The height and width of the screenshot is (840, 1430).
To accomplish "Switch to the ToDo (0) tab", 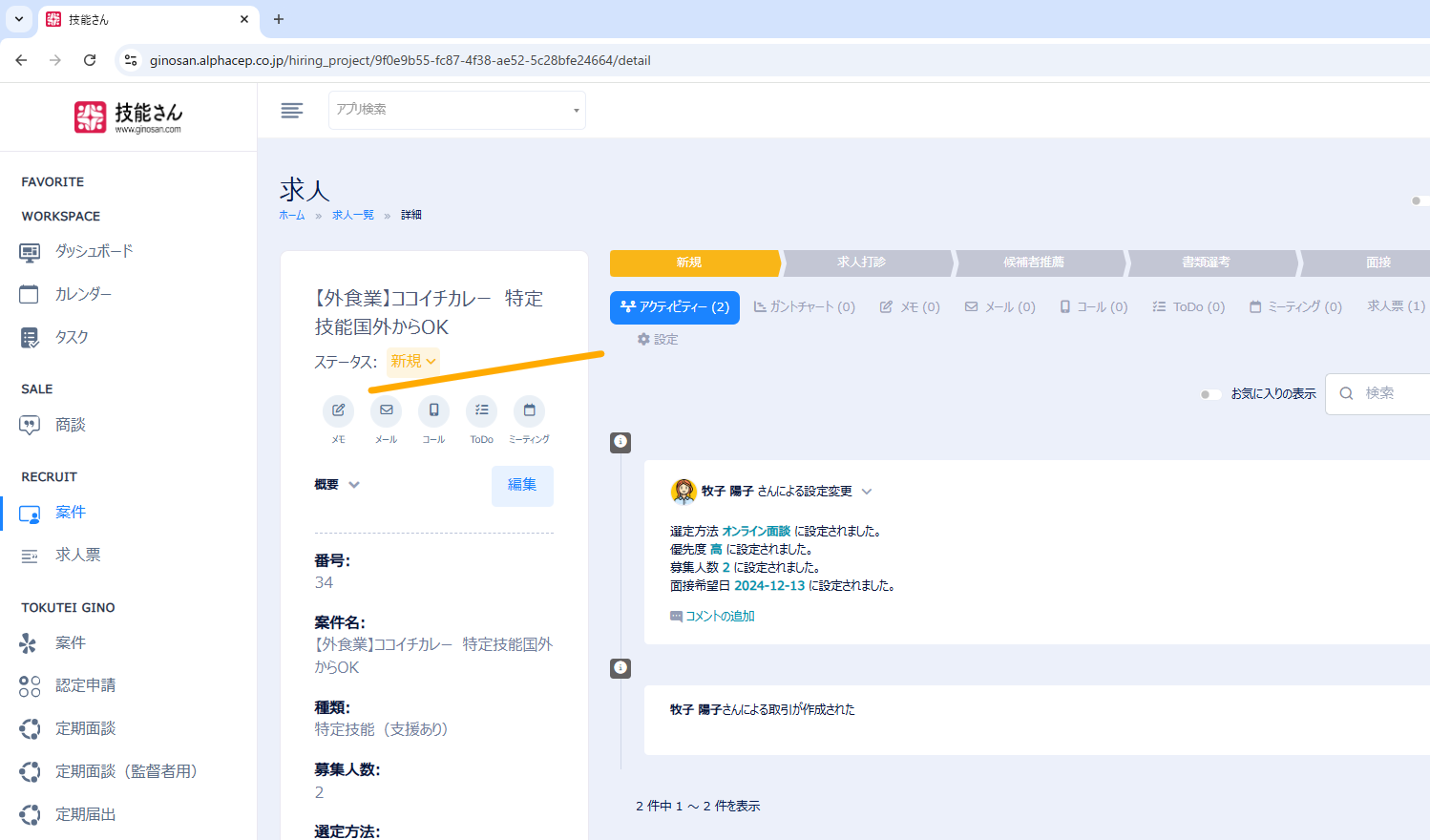I will [x=1188, y=307].
